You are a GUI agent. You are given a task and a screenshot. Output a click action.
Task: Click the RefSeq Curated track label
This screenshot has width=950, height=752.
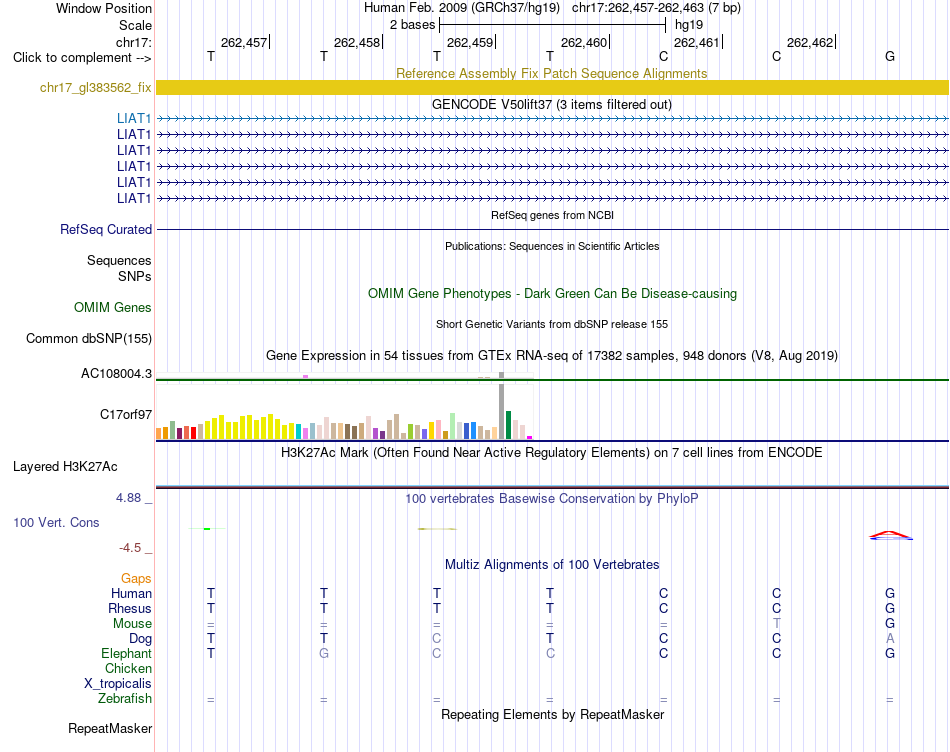(106, 229)
